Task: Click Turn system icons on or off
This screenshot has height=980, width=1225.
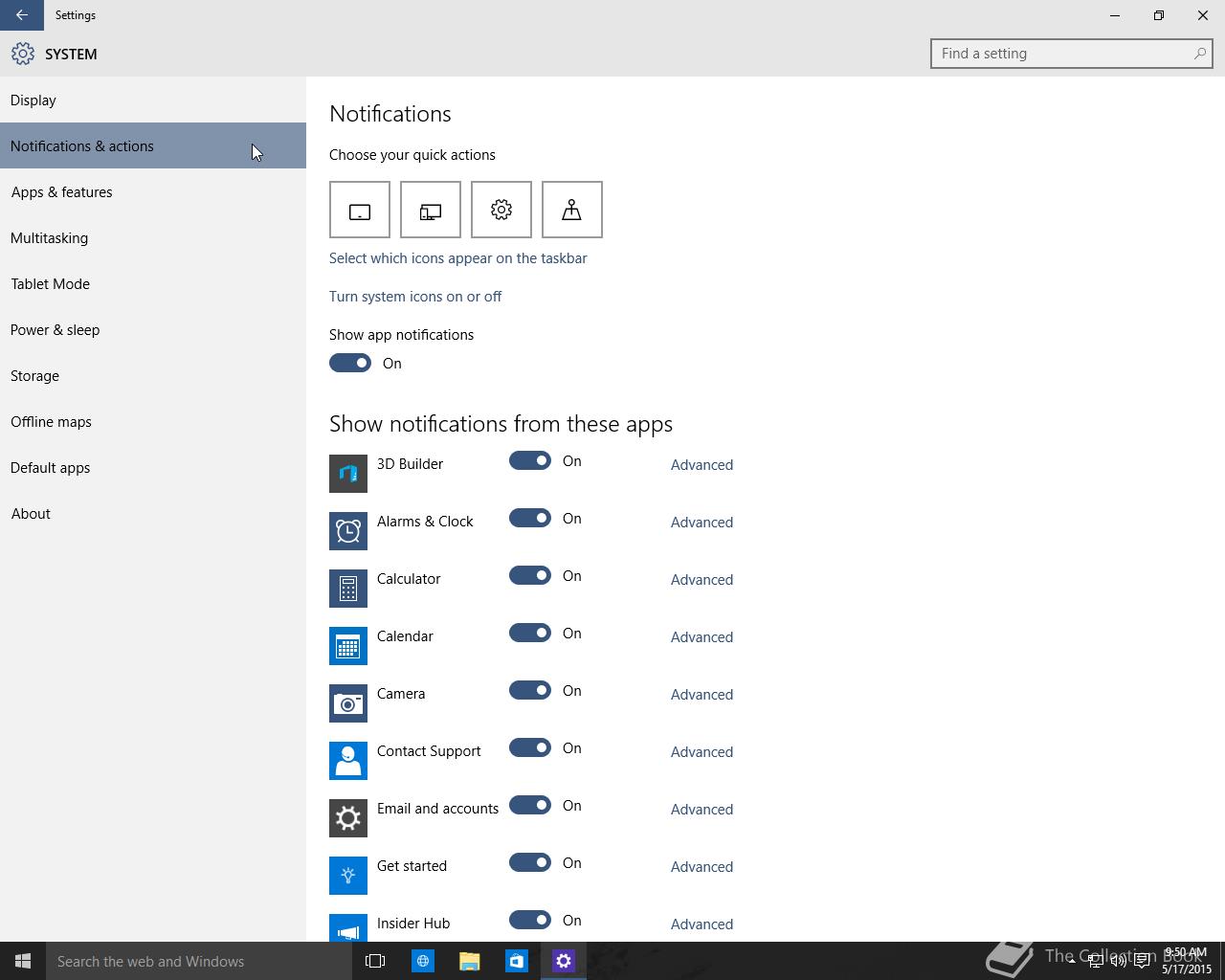Action: [x=415, y=296]
